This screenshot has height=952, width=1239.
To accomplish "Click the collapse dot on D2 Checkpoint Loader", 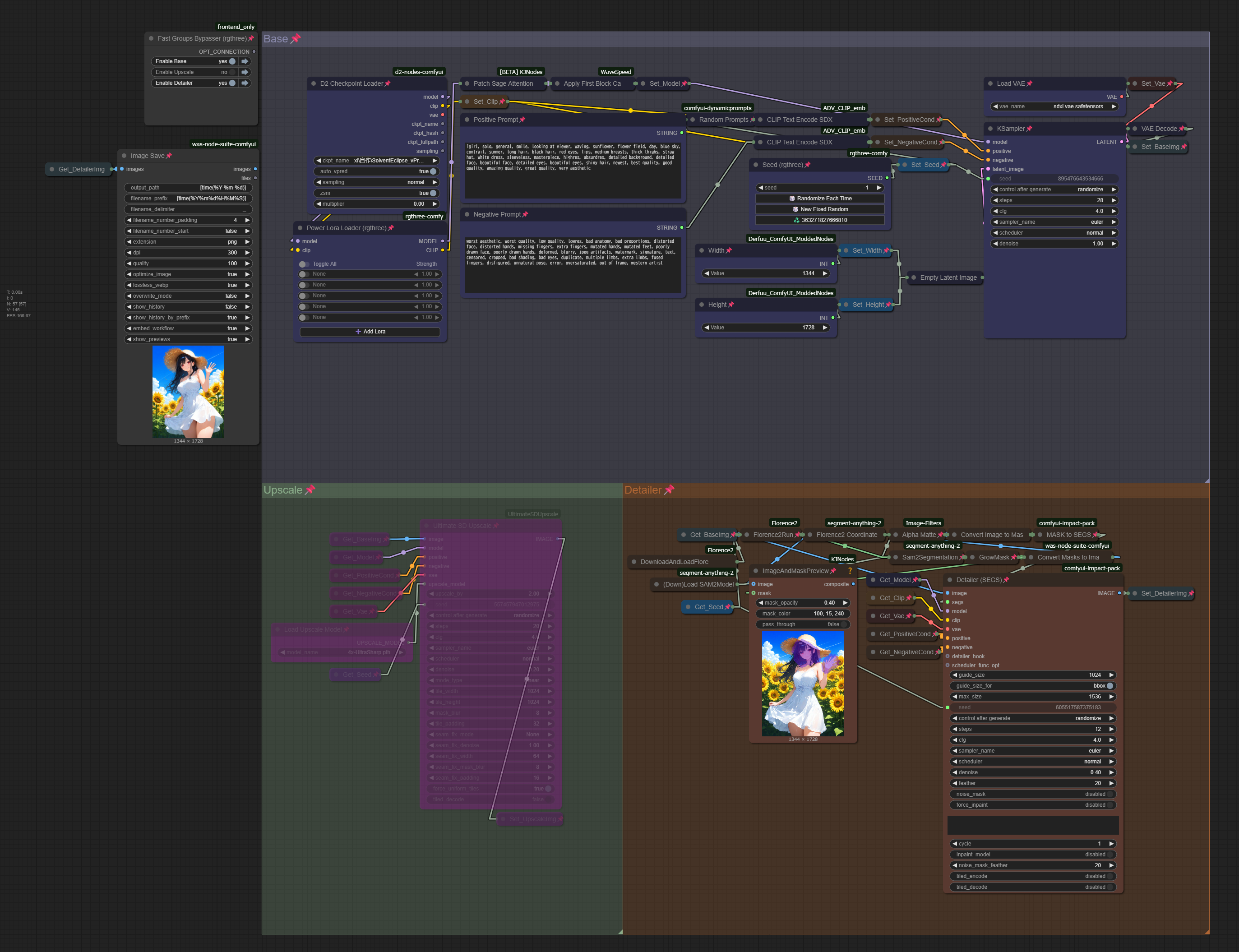I will point(313,83).
